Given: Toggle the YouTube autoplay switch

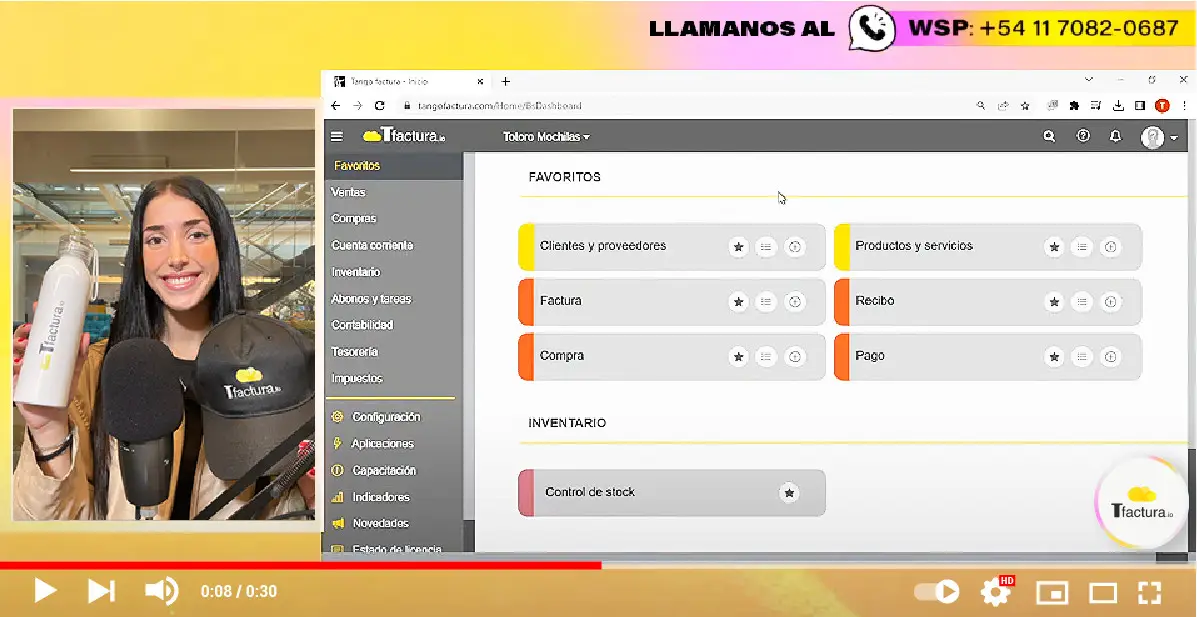Looking at the screenshot, I should click(937, 591).
